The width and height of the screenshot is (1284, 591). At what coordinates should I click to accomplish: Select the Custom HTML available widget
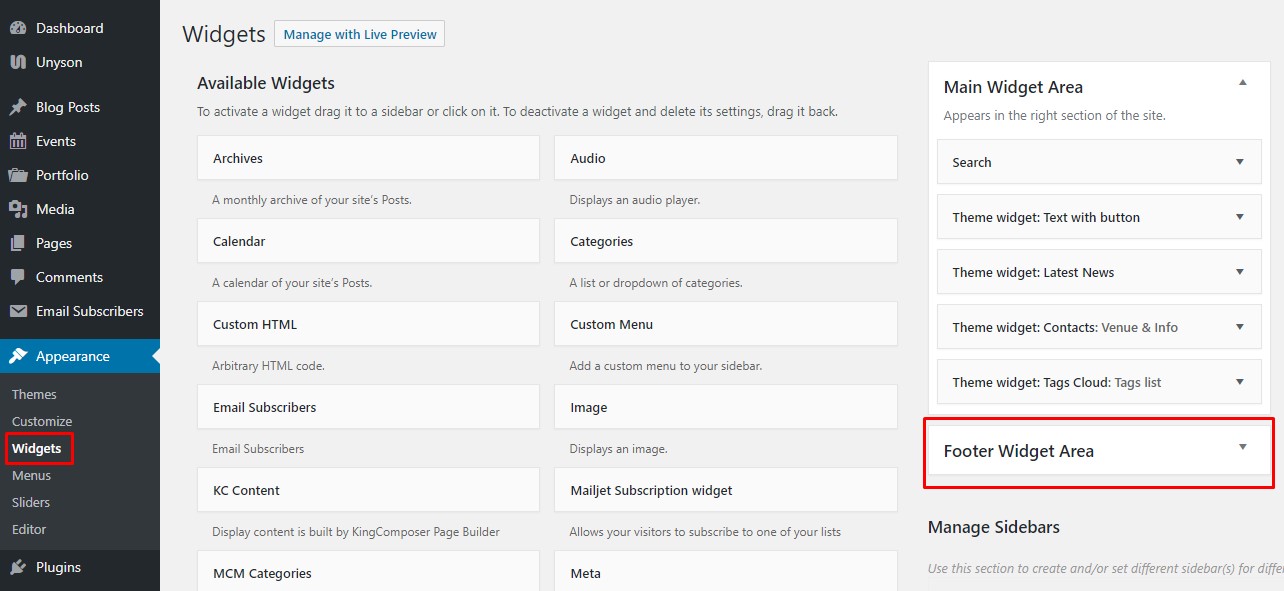368,325
